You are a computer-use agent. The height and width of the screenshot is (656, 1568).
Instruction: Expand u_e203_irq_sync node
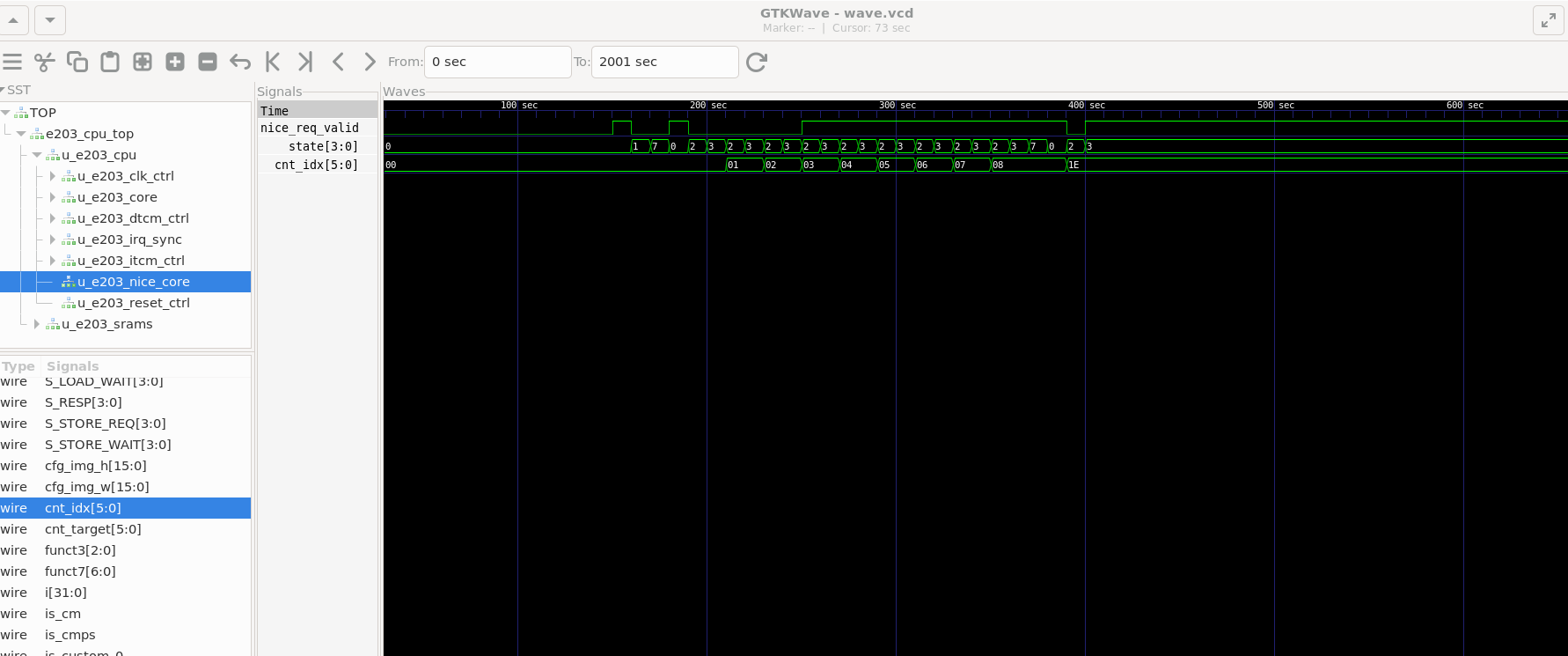click(x=53, y=240)
